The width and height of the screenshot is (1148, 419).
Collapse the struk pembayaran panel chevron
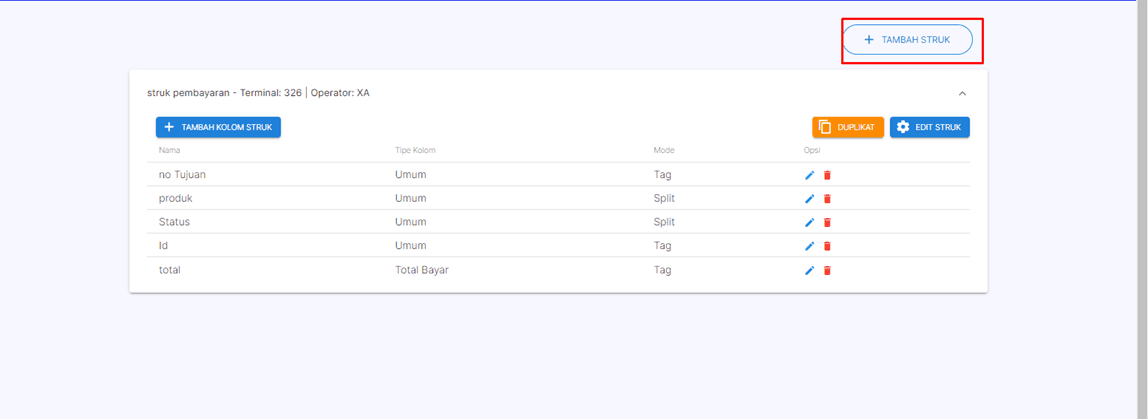[x=962, y=93]
